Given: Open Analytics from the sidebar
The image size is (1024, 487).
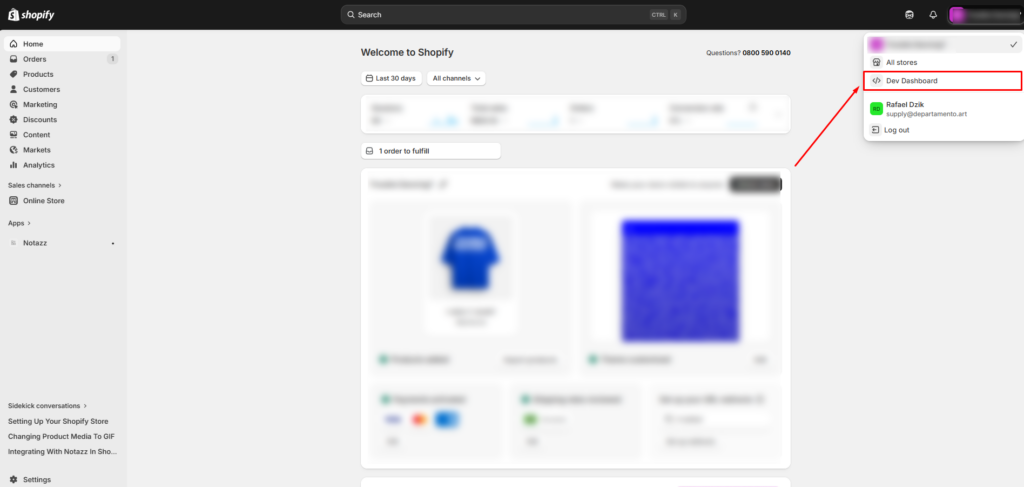Looking at the screenshot, I should click(38, 165).
